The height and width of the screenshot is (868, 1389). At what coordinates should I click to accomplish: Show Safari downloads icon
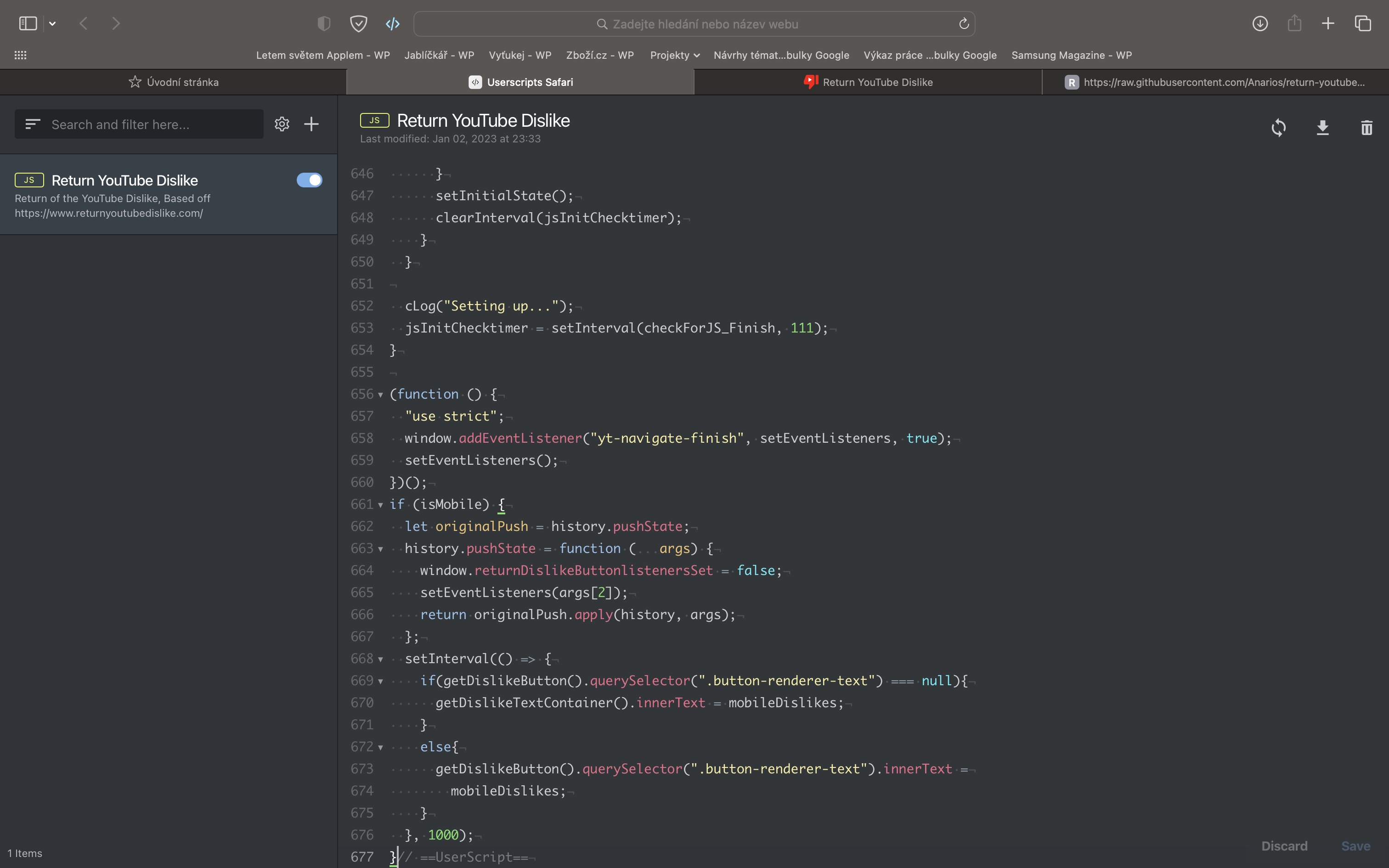pyautogui.click(x=1260, y=23)
